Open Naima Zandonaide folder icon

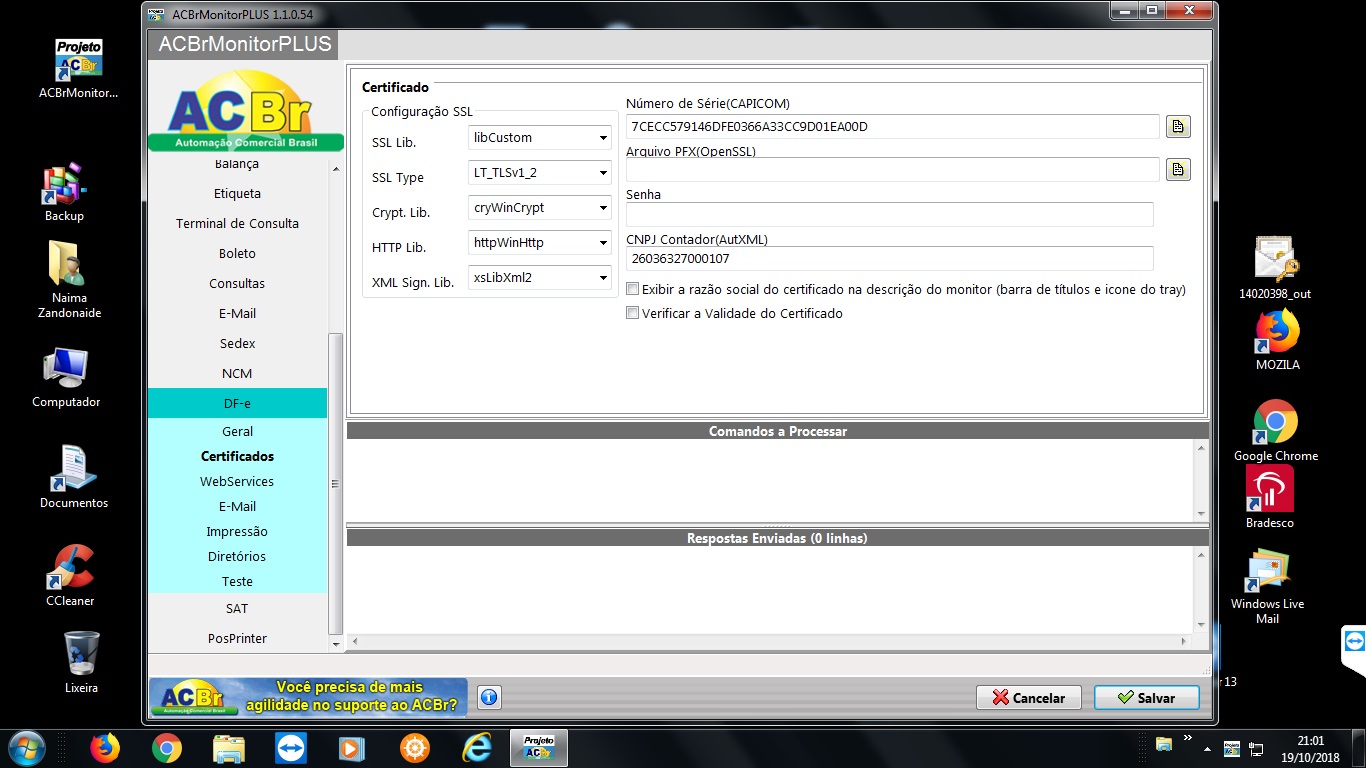point(69,280)
